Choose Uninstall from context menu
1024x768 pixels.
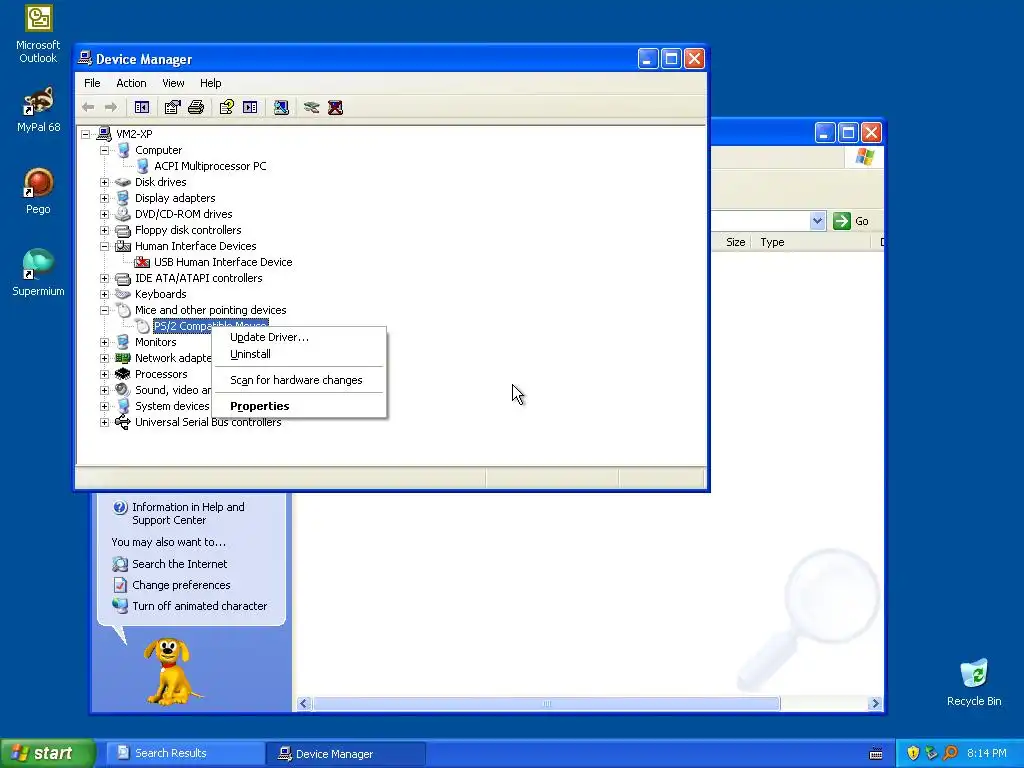point(299,354)
